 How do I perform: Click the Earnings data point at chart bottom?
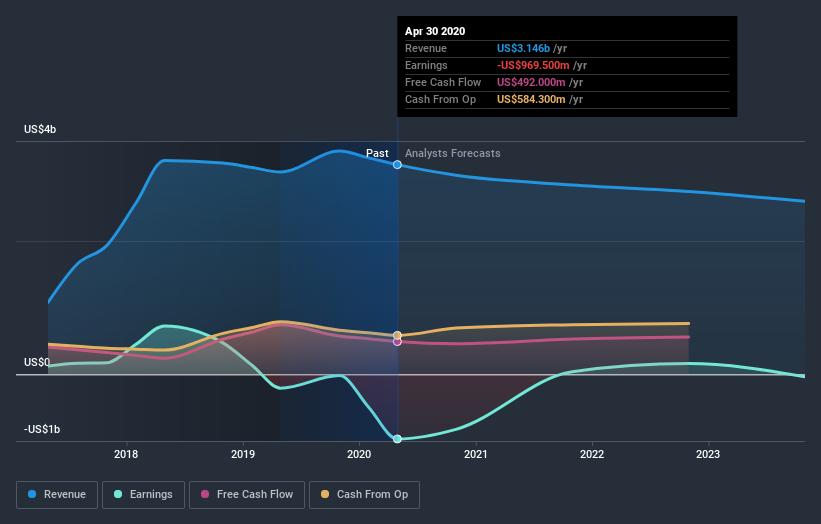coord(397,439)
